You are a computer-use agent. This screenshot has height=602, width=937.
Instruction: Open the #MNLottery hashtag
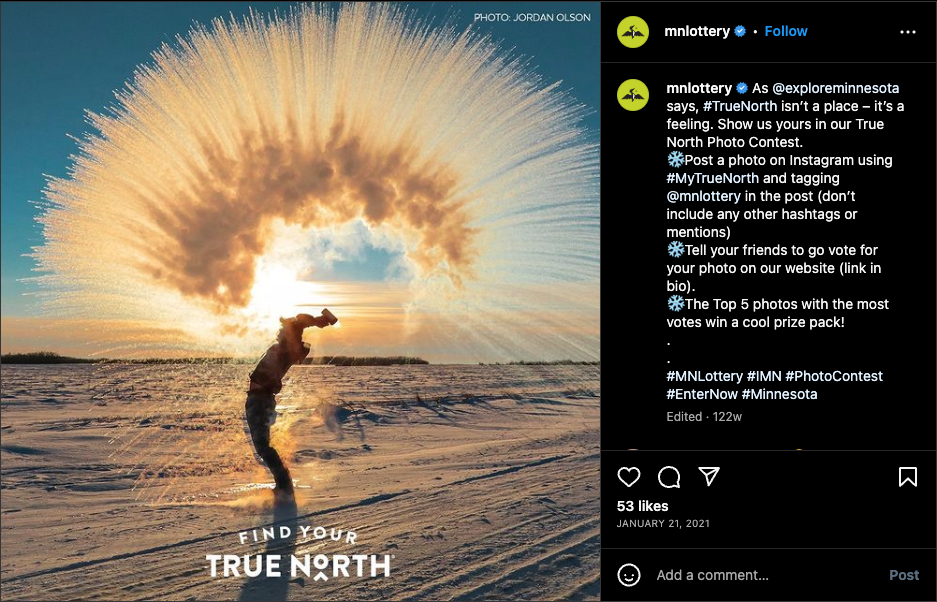(x=705, y=376)
